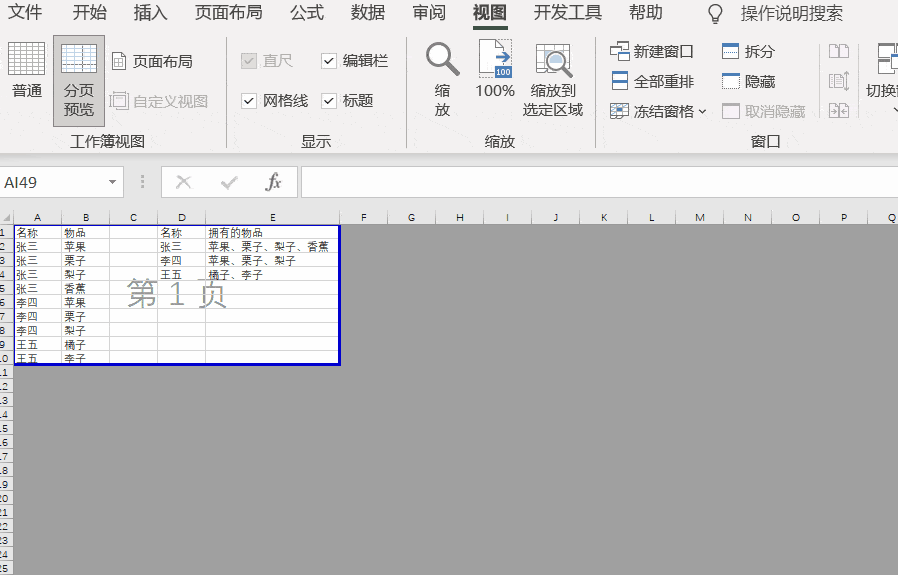Screen dimensions: 898x575
Task: Open the Developer (开发工具) tab
Action: (568, 13)
